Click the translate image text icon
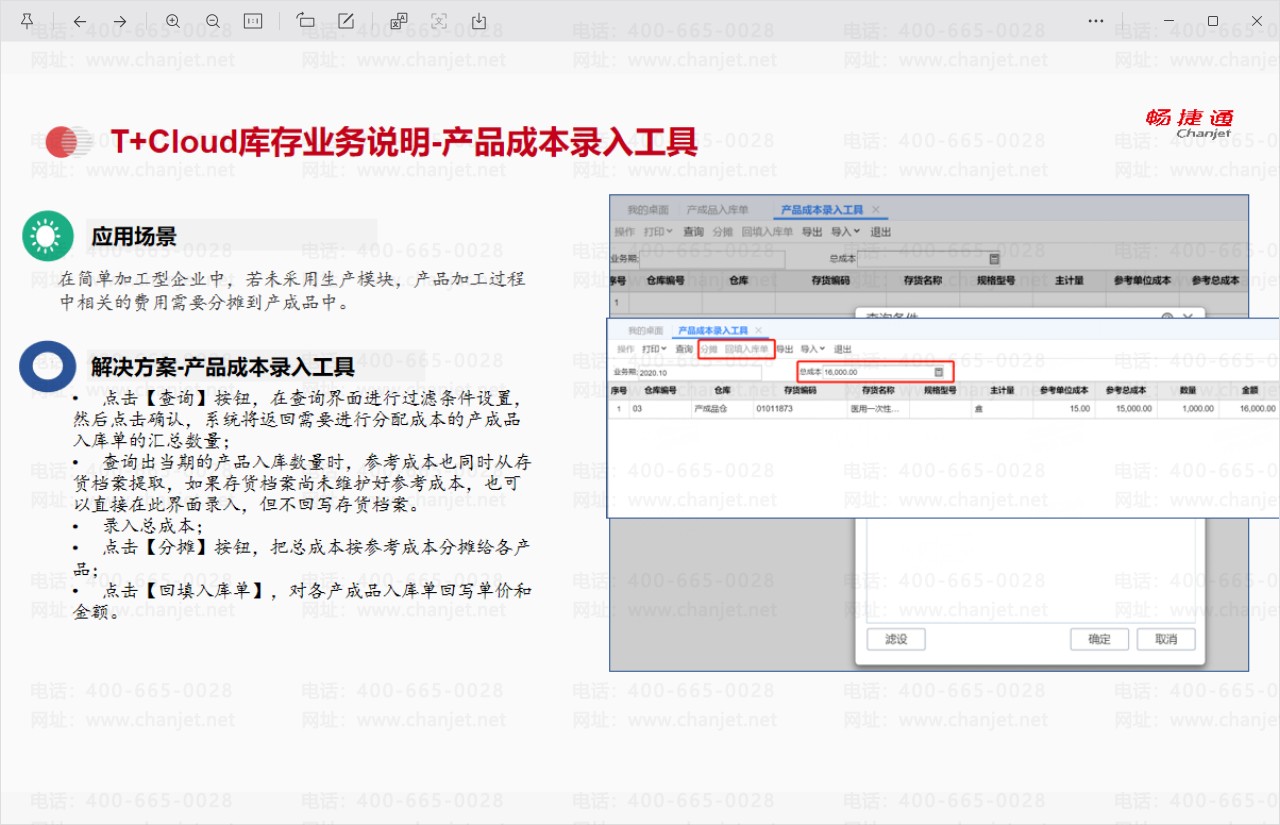Viewport: 1280px width, 825px height. (x=399, y=21)
